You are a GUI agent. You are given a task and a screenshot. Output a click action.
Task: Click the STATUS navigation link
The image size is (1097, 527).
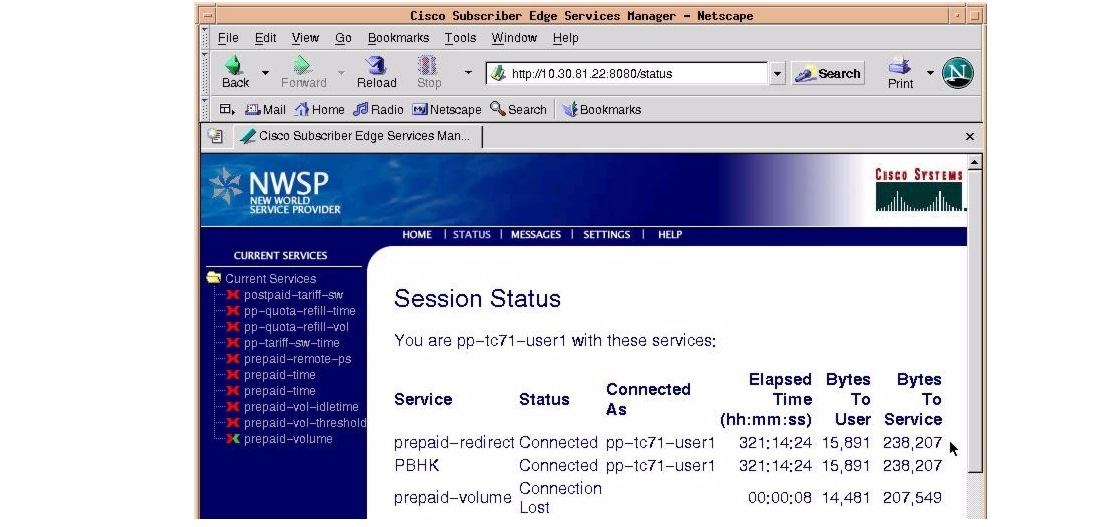(472, 234)
